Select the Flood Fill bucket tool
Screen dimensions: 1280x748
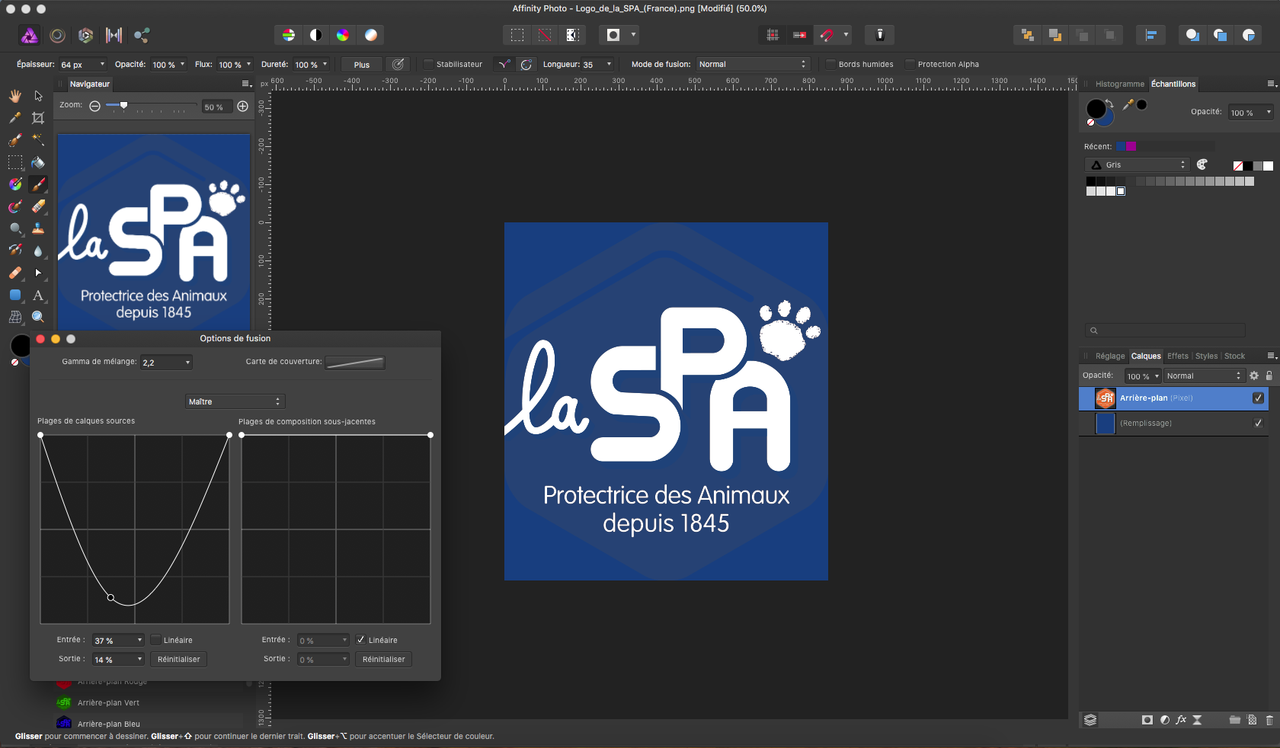[38, 162]
